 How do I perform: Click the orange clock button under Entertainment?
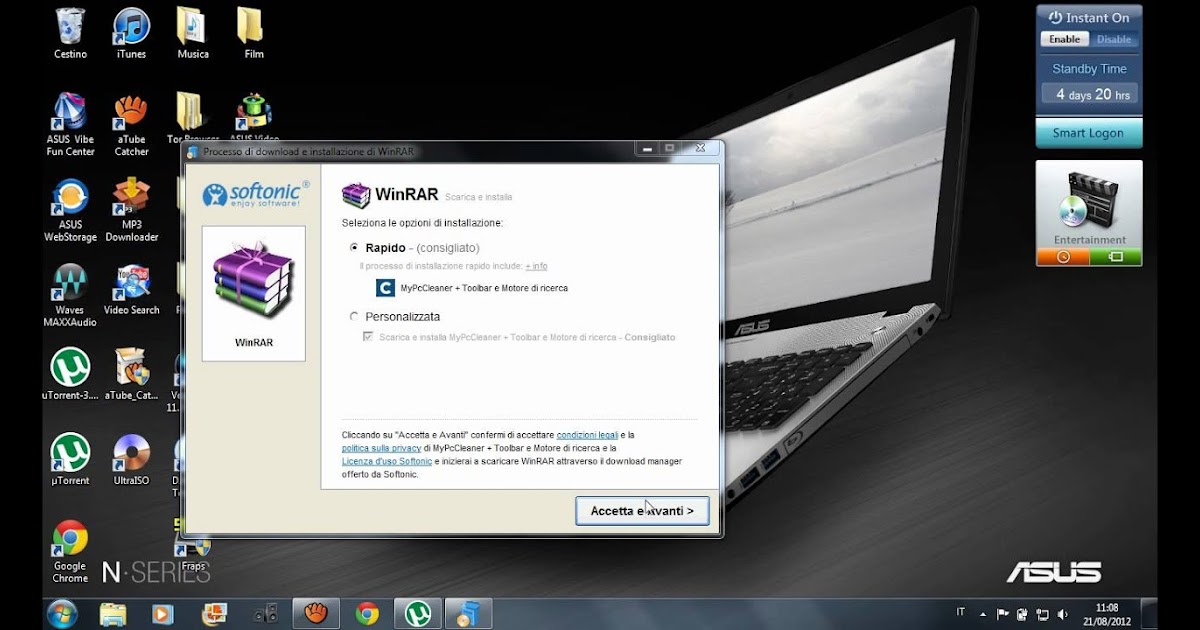tap(1062, 256)
